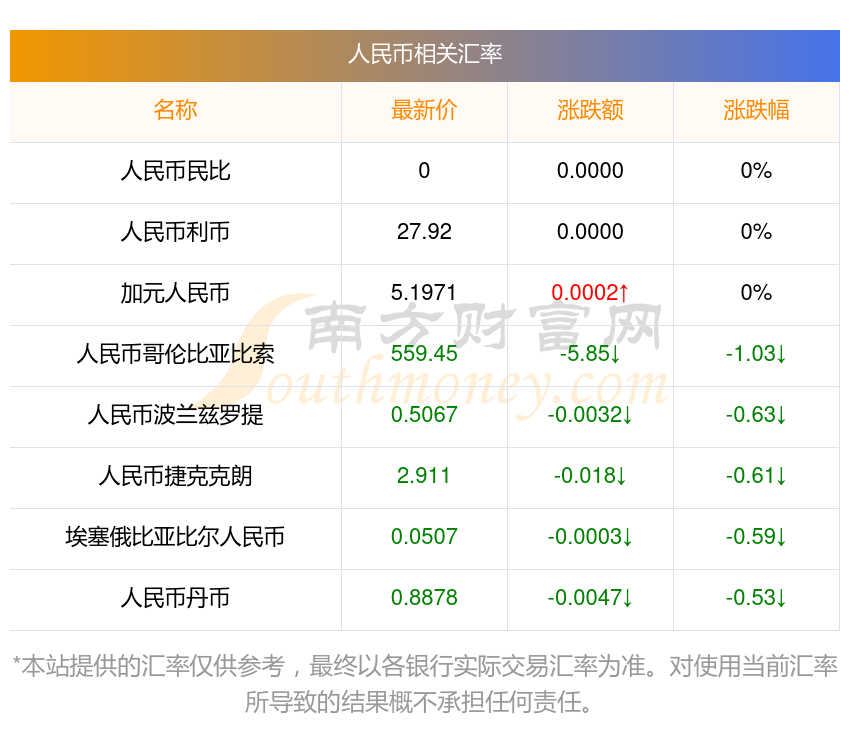
Task: Click the percentage -1.03↓
Action: pos(756,354)
